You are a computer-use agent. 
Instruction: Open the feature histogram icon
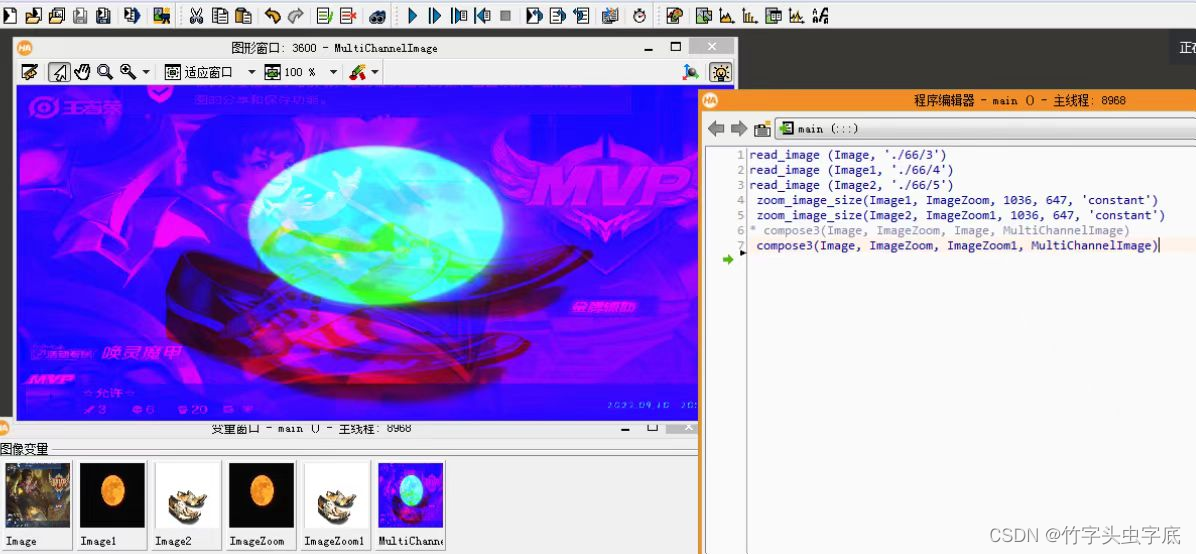[750, 15]
